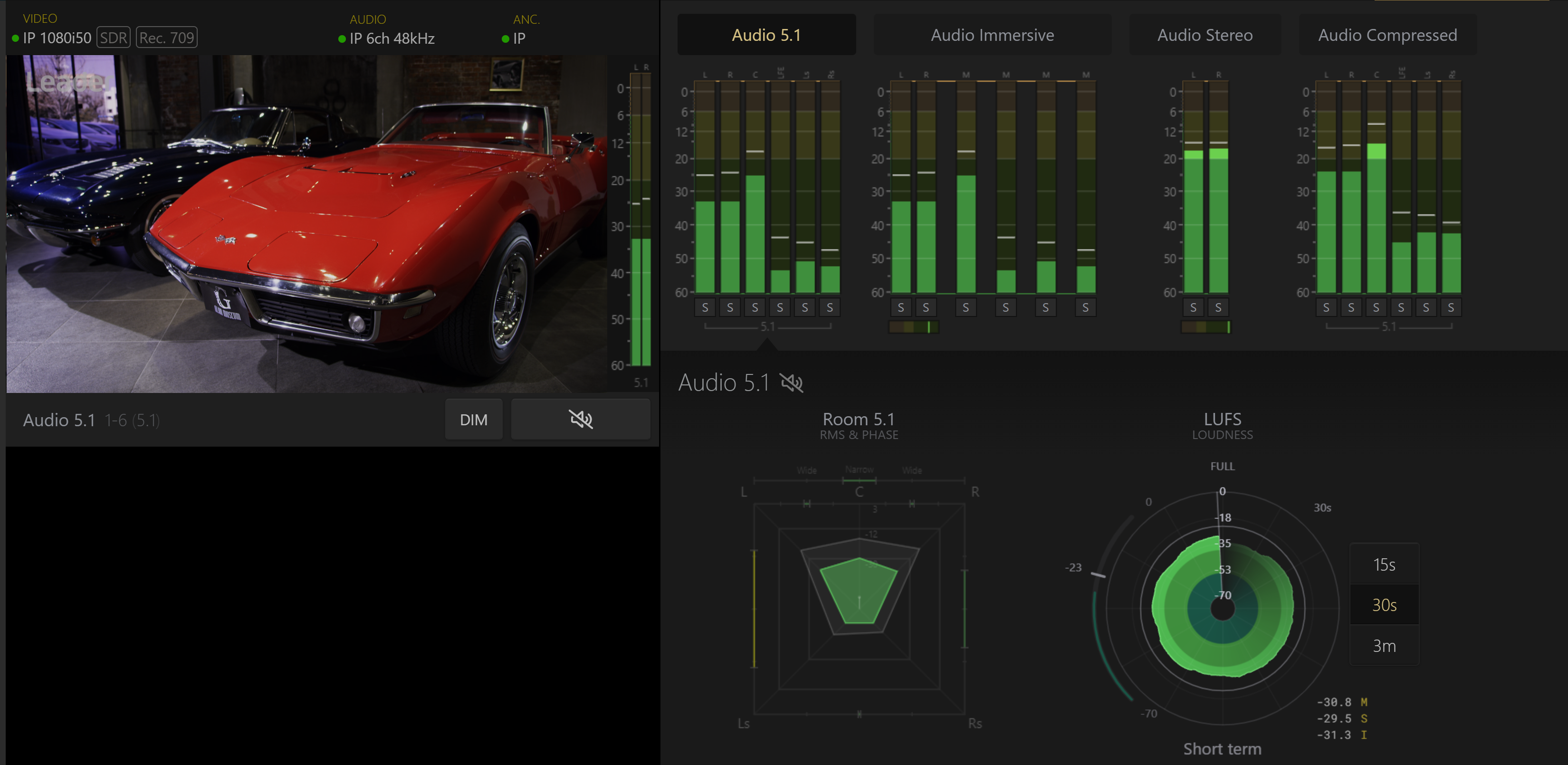Image resolution: width=1568 pixels, height=765 pixels.
Task: Solo the first M channel in Audio Immersive
Action: (966, 307)
